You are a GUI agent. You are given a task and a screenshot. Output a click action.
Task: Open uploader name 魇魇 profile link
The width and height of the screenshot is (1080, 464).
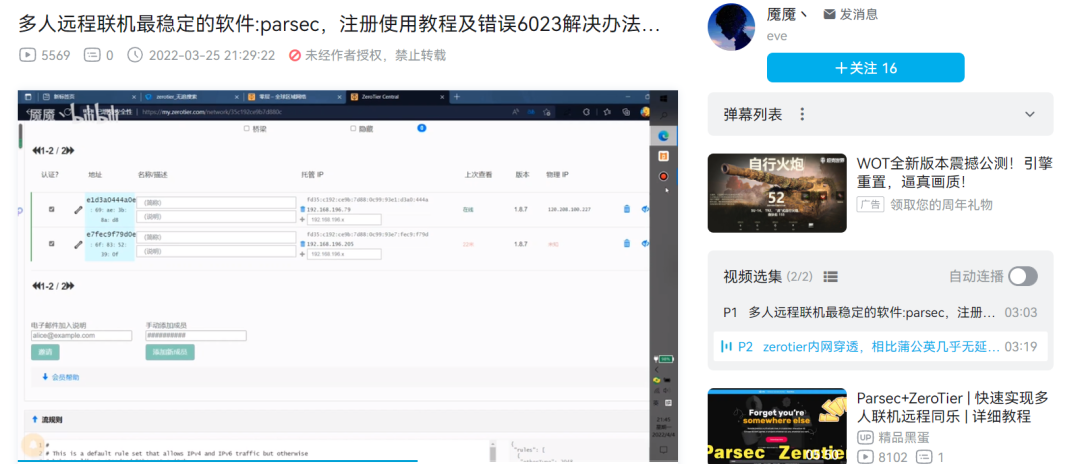789,14
